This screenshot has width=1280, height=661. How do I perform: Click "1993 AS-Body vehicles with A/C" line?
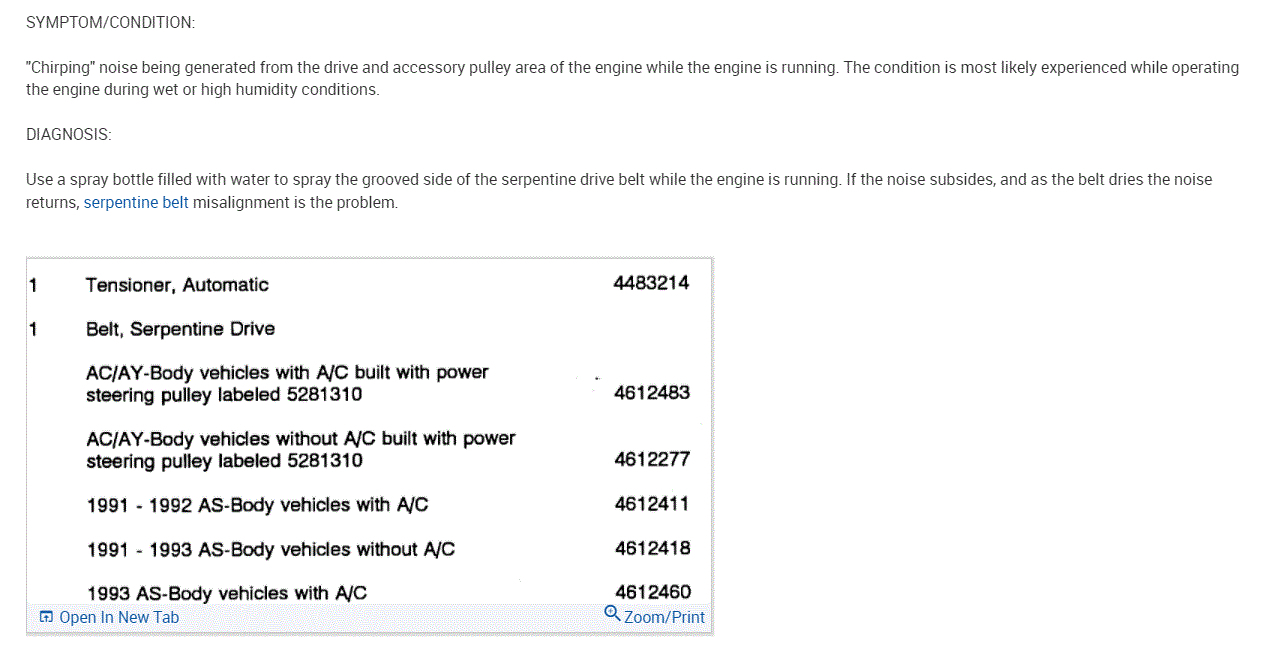click(x=227, y=593)
